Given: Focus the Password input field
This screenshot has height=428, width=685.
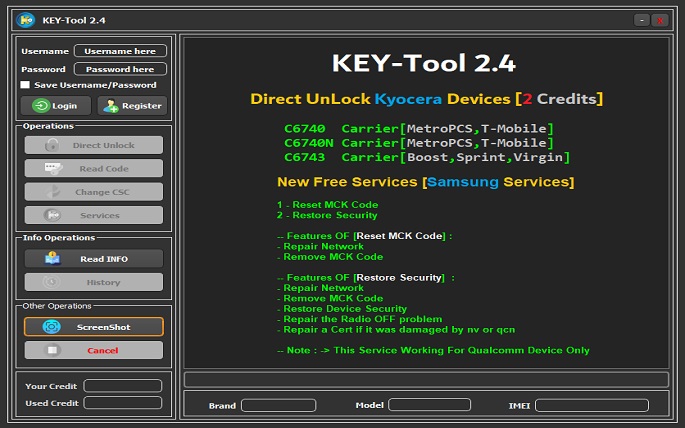Looking at the screenshot, I should [x=120, y=69].
